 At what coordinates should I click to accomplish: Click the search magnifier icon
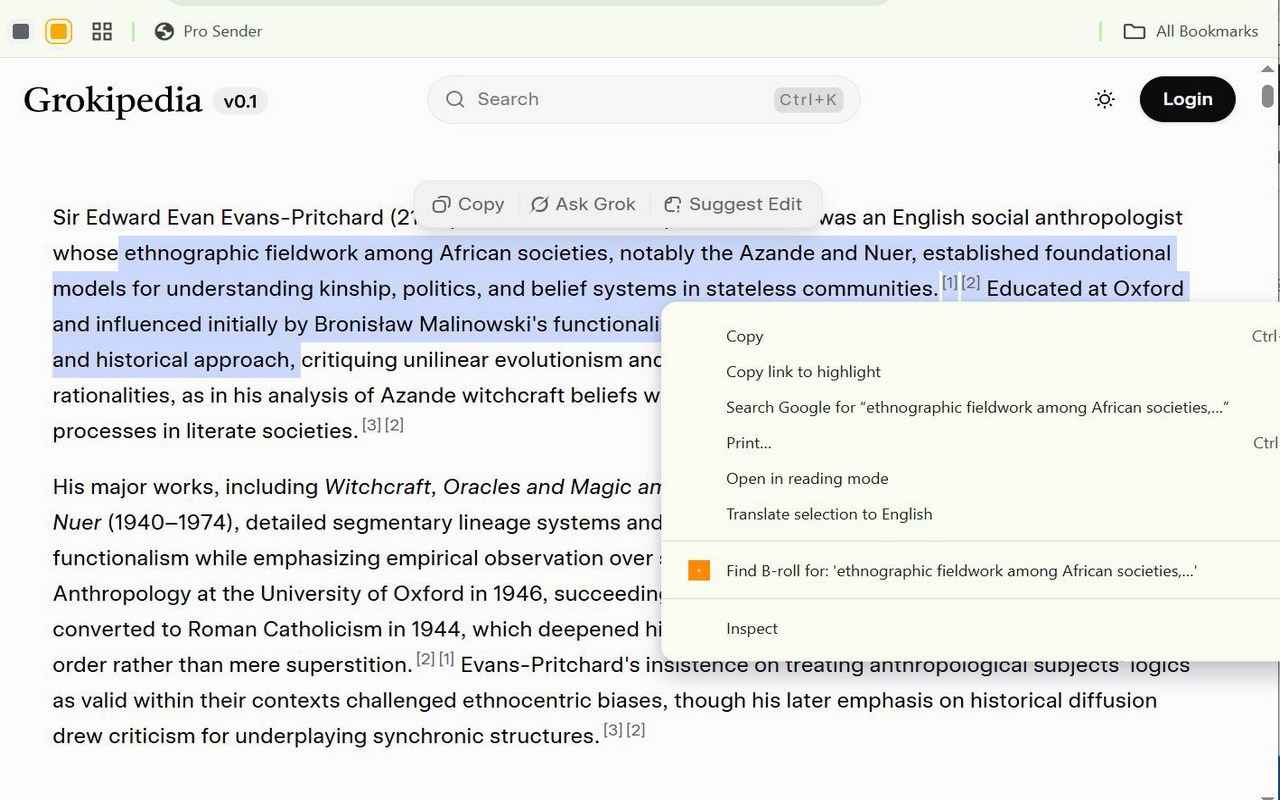pos(455,99)
